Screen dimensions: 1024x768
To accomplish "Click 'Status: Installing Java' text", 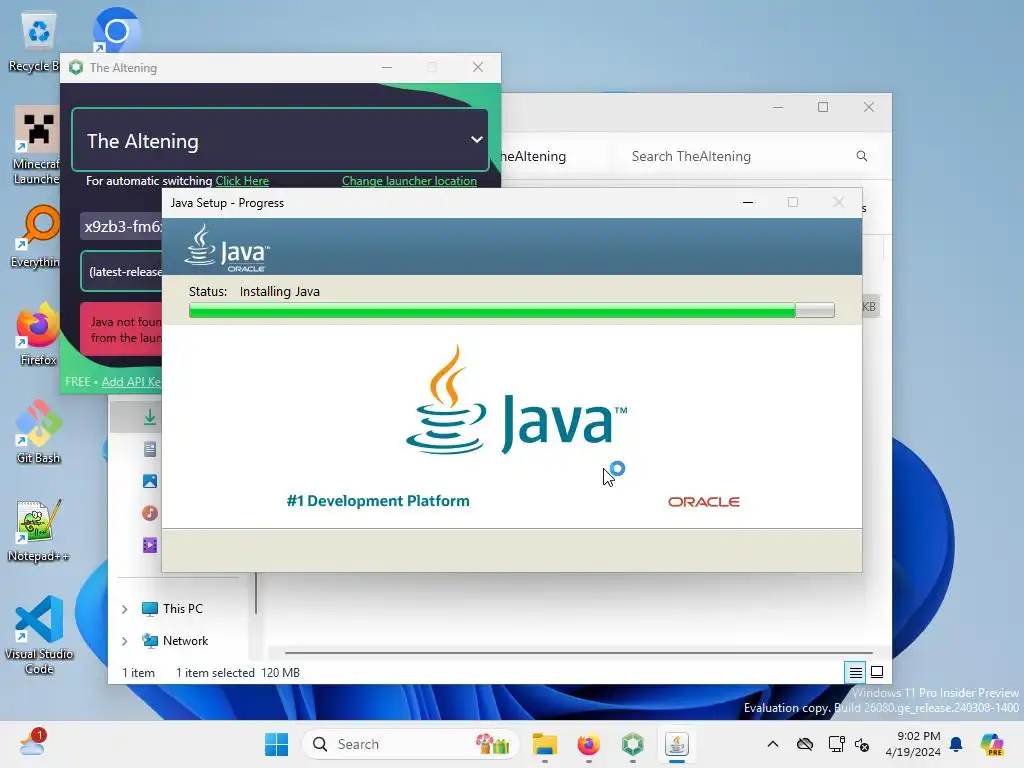I will [x=254, y=291].
